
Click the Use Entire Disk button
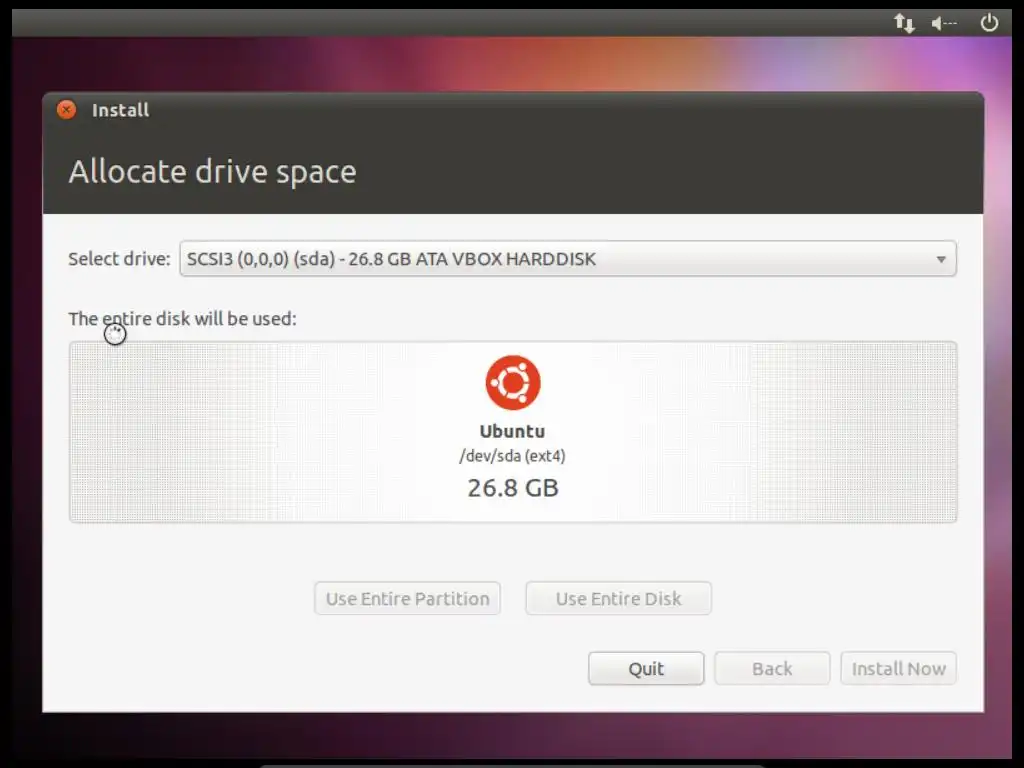coord(618,598)
